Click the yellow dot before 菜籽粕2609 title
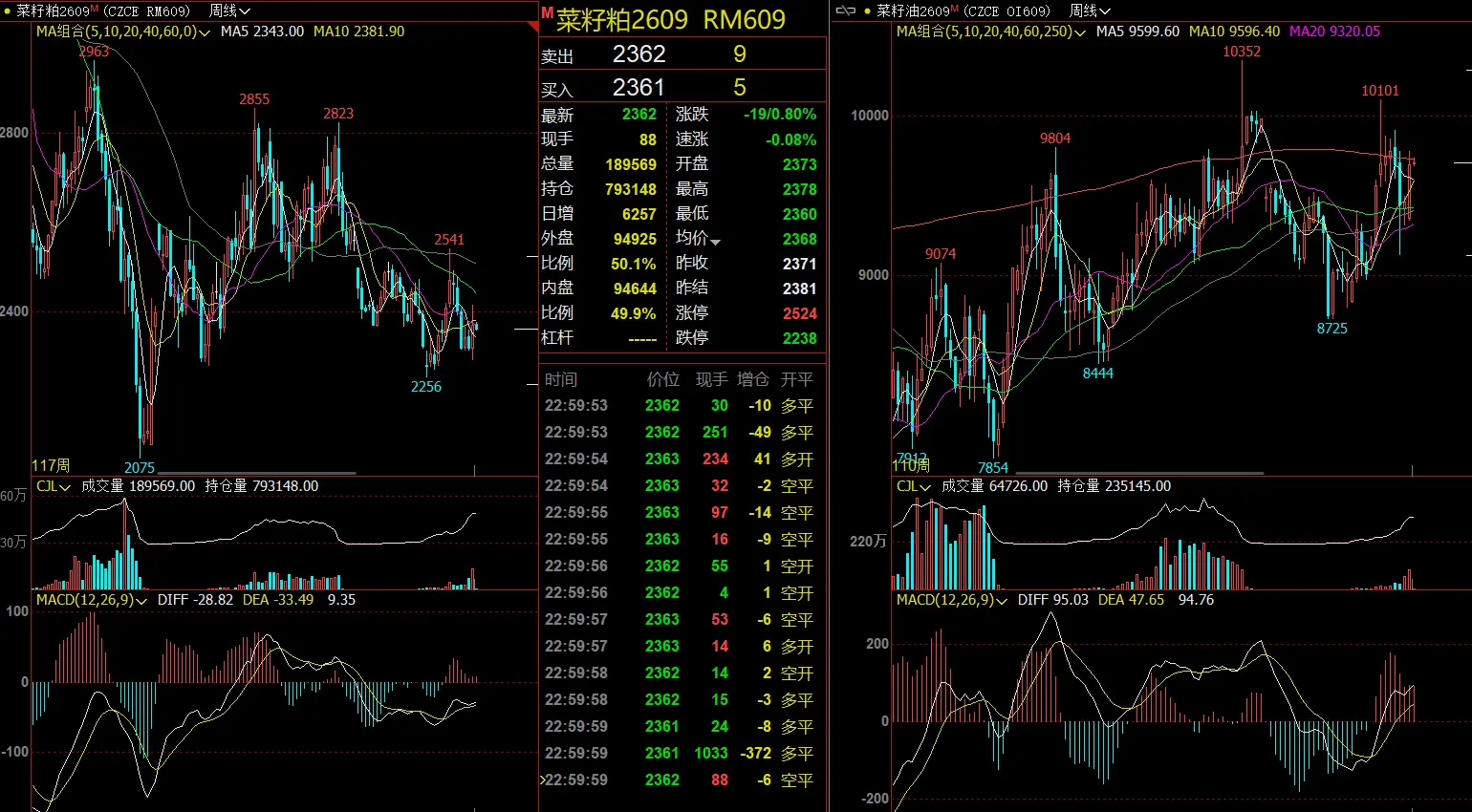Image resolution: width=1472 pixels, height=812 pixels. [x=8, y=11]
